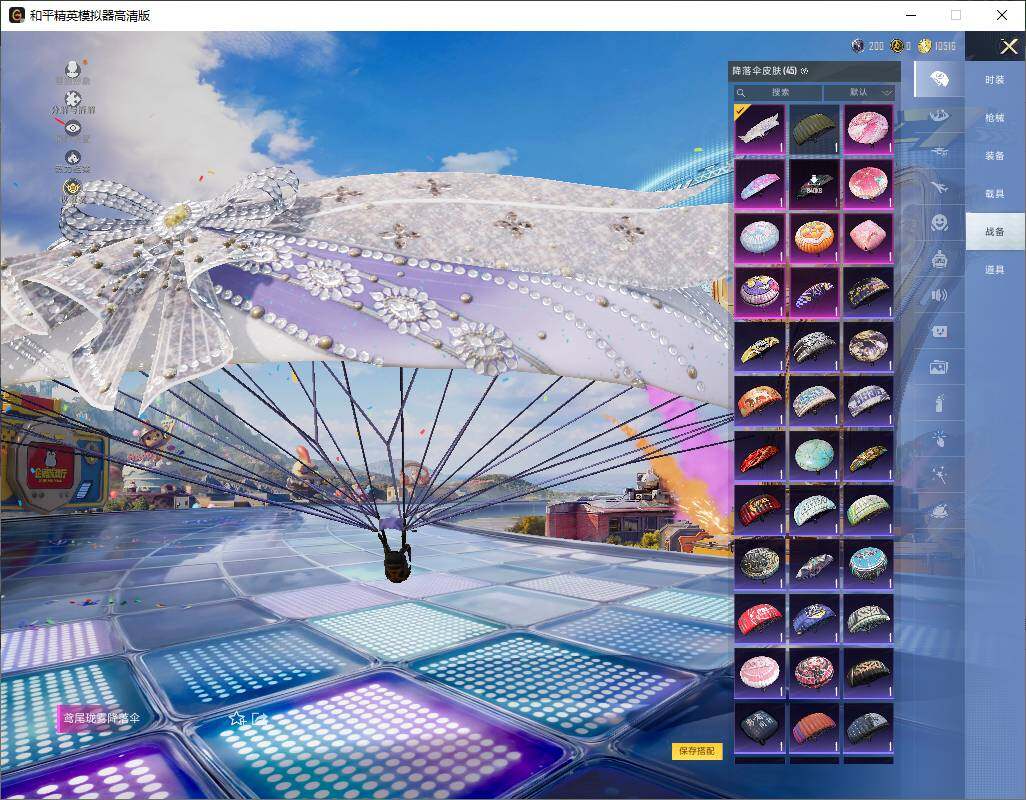Click the puzzle piece 分解 icon
Viewport: 1026px width, 800px height.
(73, 98)
